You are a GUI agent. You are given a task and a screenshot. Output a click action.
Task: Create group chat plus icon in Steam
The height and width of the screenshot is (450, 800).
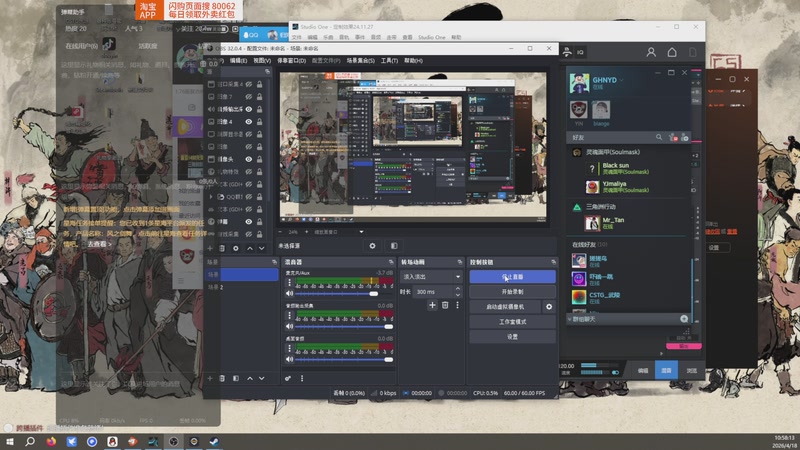pos(684,319)
